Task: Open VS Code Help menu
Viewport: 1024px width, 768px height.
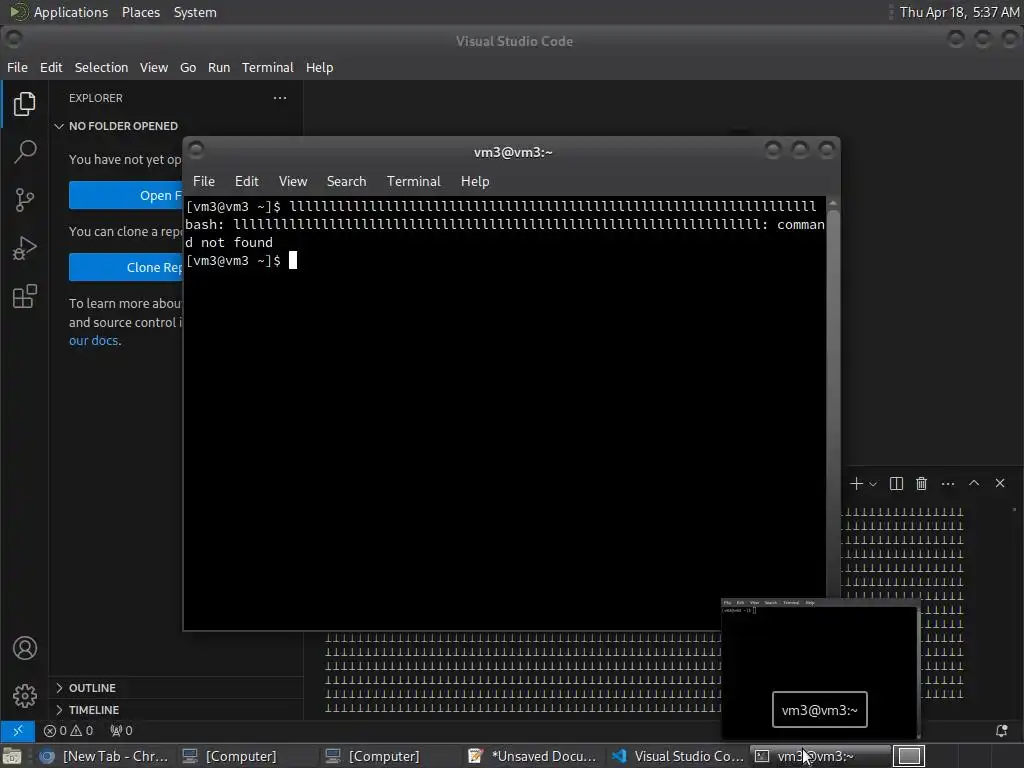Action: tap(319, 67)
